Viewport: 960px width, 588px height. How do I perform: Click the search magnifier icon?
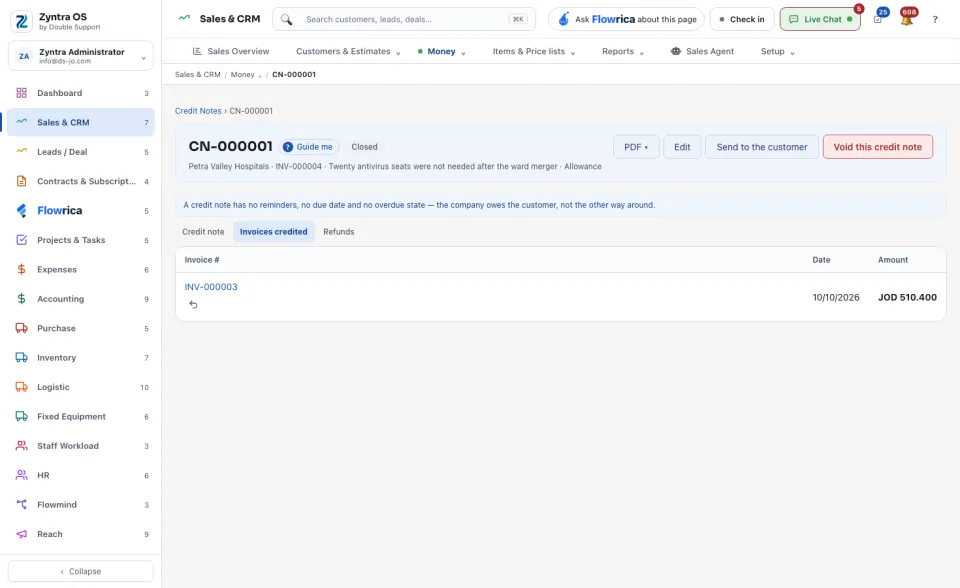click(x=286, y=19)
